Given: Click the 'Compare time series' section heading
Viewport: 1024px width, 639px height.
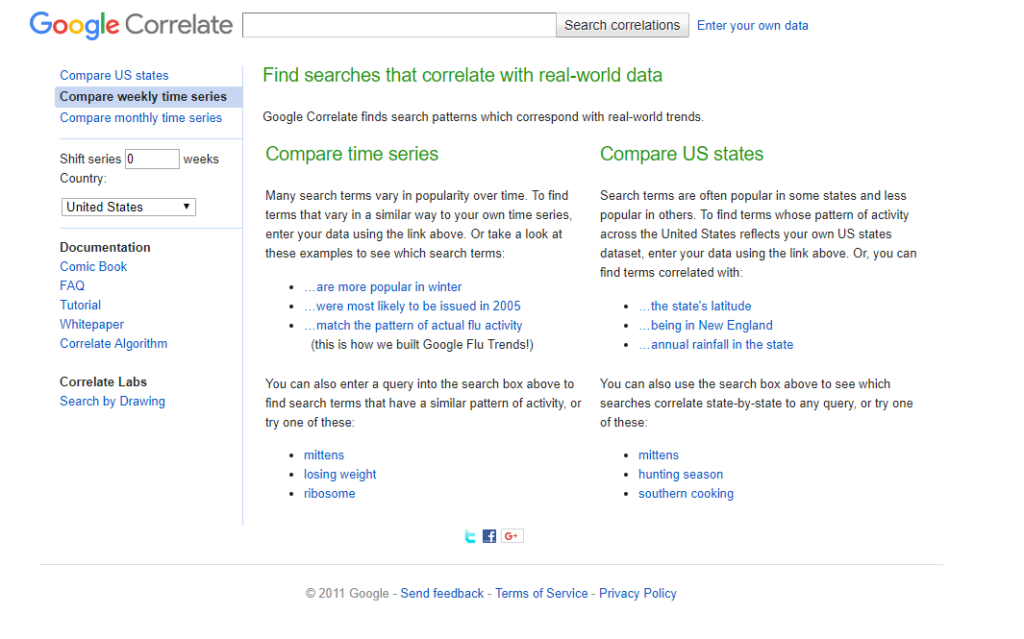Looking at the screenshot, I should coord(352,154).
